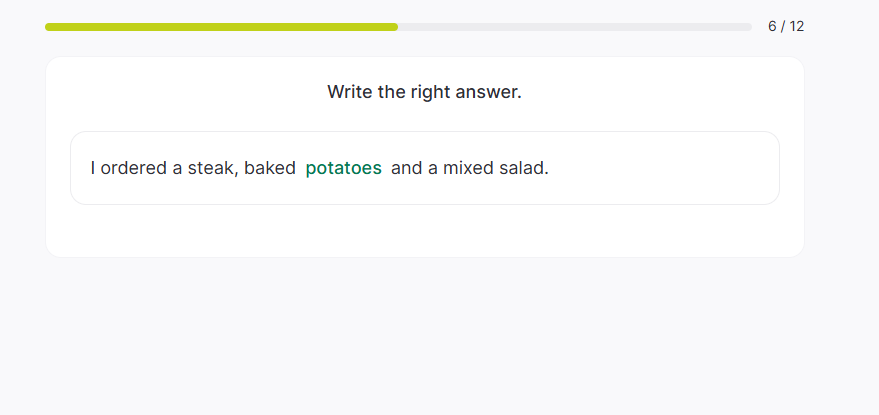Image resolution: width=879 pixels, height=415 pixels.
Task: Select the green answer word "potatoes"
Action: 343,168
